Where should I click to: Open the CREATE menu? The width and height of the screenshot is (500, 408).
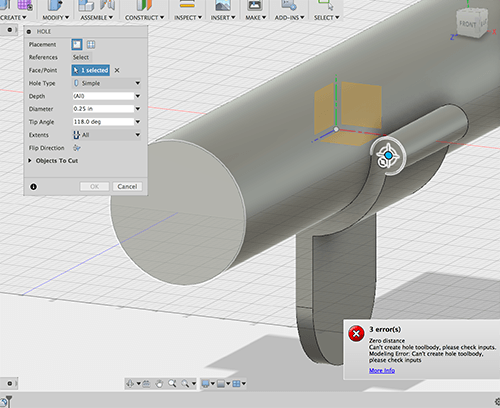13,17
